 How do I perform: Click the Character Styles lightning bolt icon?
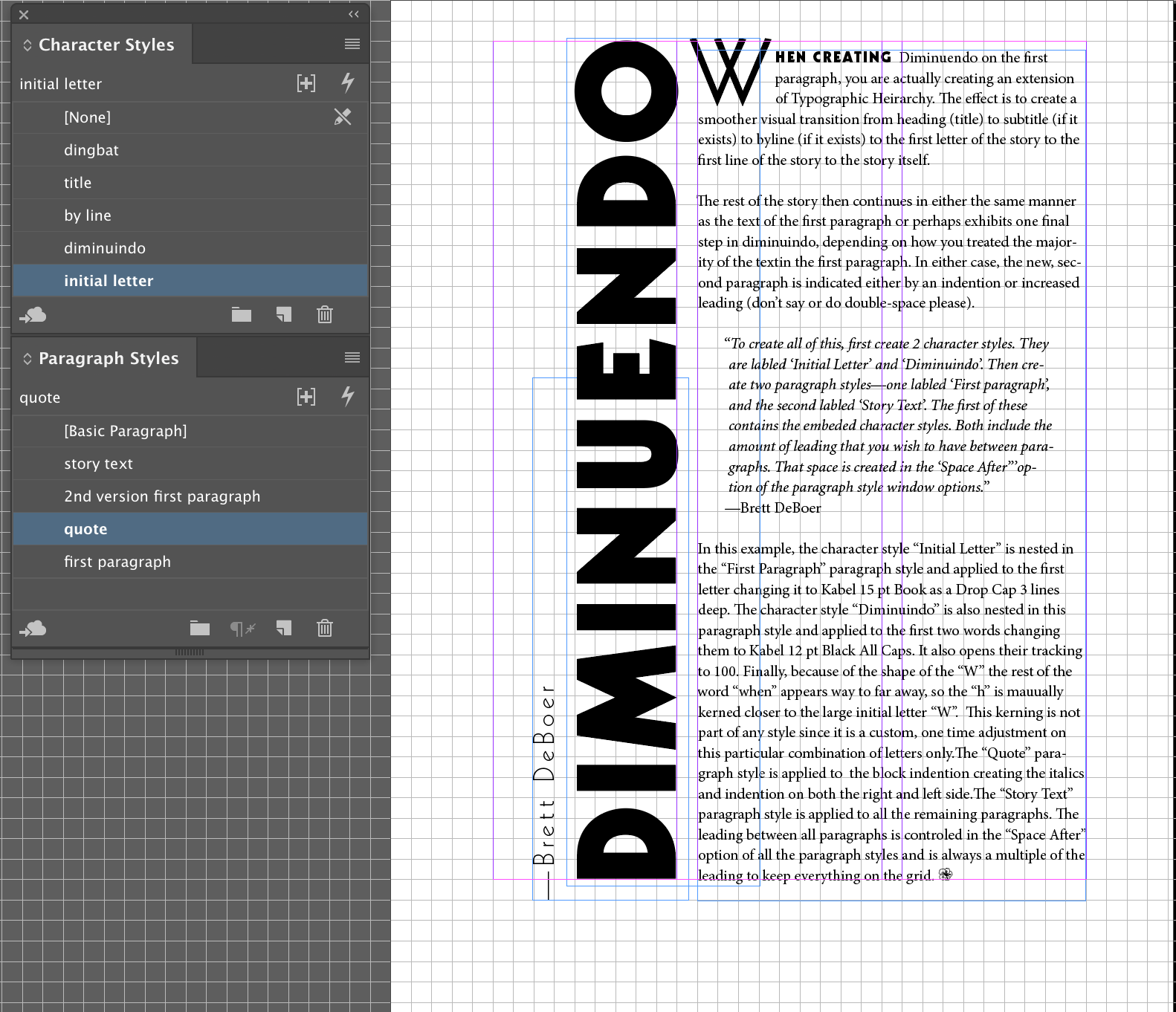click(x=347, y=82)
